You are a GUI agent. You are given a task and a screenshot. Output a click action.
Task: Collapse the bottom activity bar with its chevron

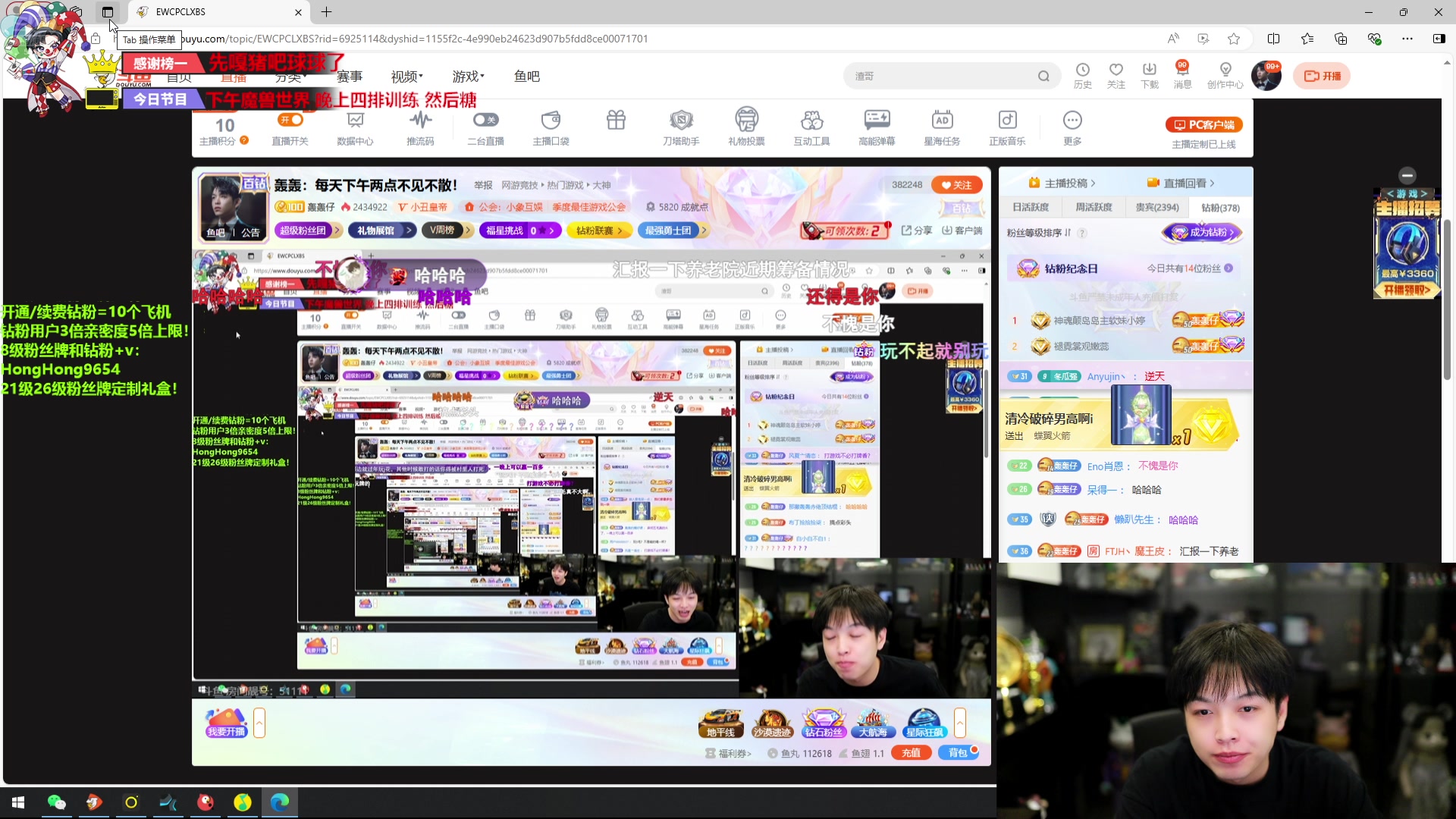960,723
